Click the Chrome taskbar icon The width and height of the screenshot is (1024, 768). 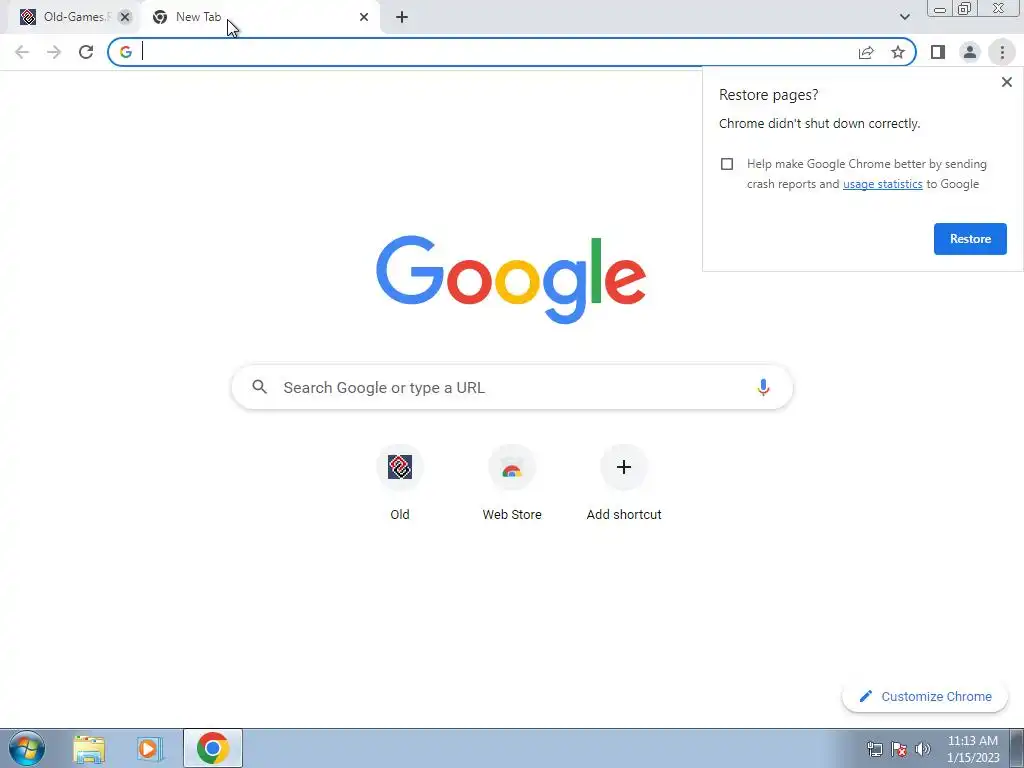(213, 748)
